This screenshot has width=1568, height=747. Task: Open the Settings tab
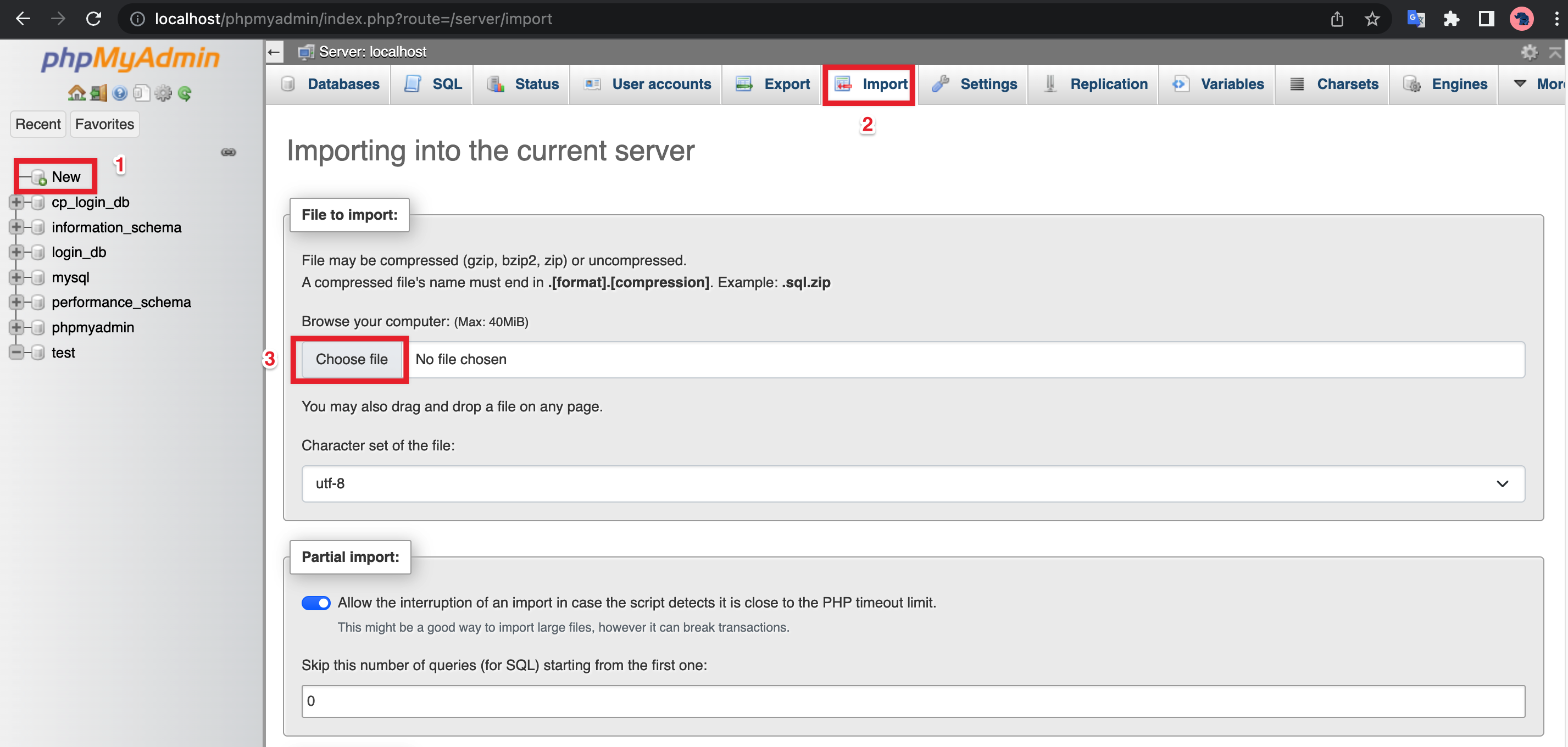click(972, 84)
